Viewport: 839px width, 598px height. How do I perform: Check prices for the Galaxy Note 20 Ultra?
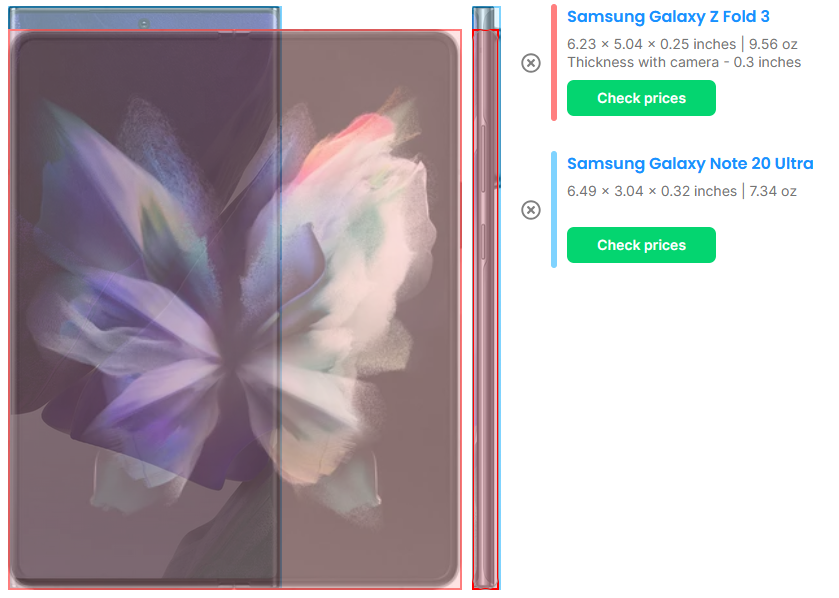tap(641, 245)
